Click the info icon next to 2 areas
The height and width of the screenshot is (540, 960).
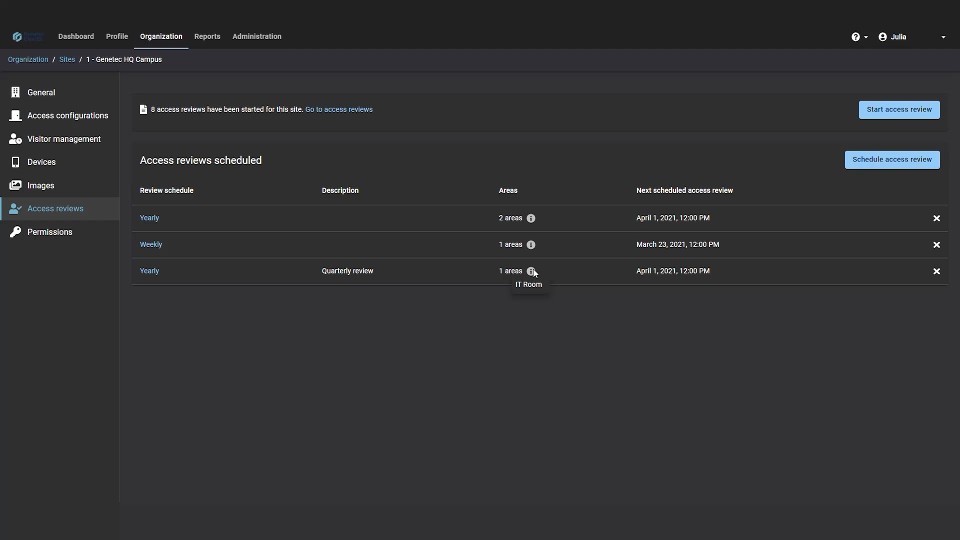[531, 218]
